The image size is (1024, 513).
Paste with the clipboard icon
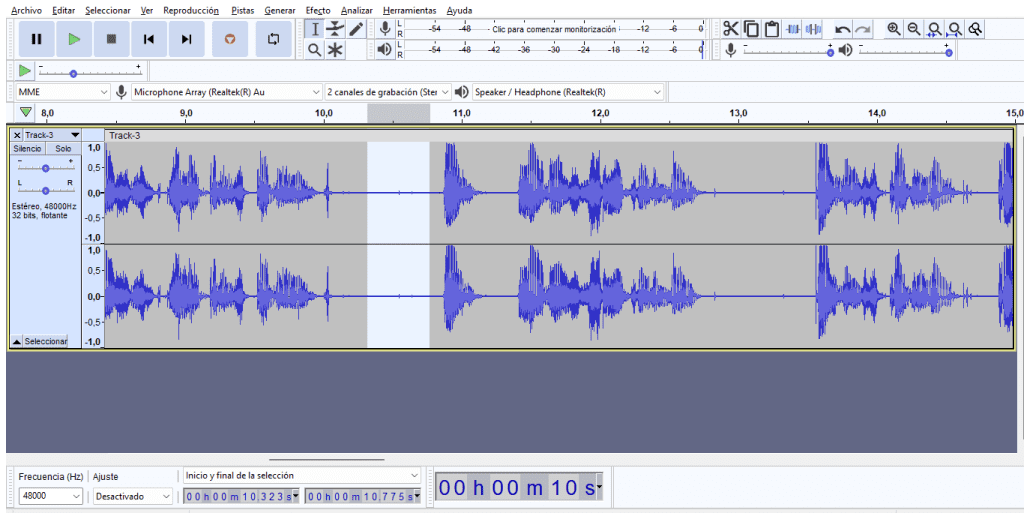click(772, 29)
